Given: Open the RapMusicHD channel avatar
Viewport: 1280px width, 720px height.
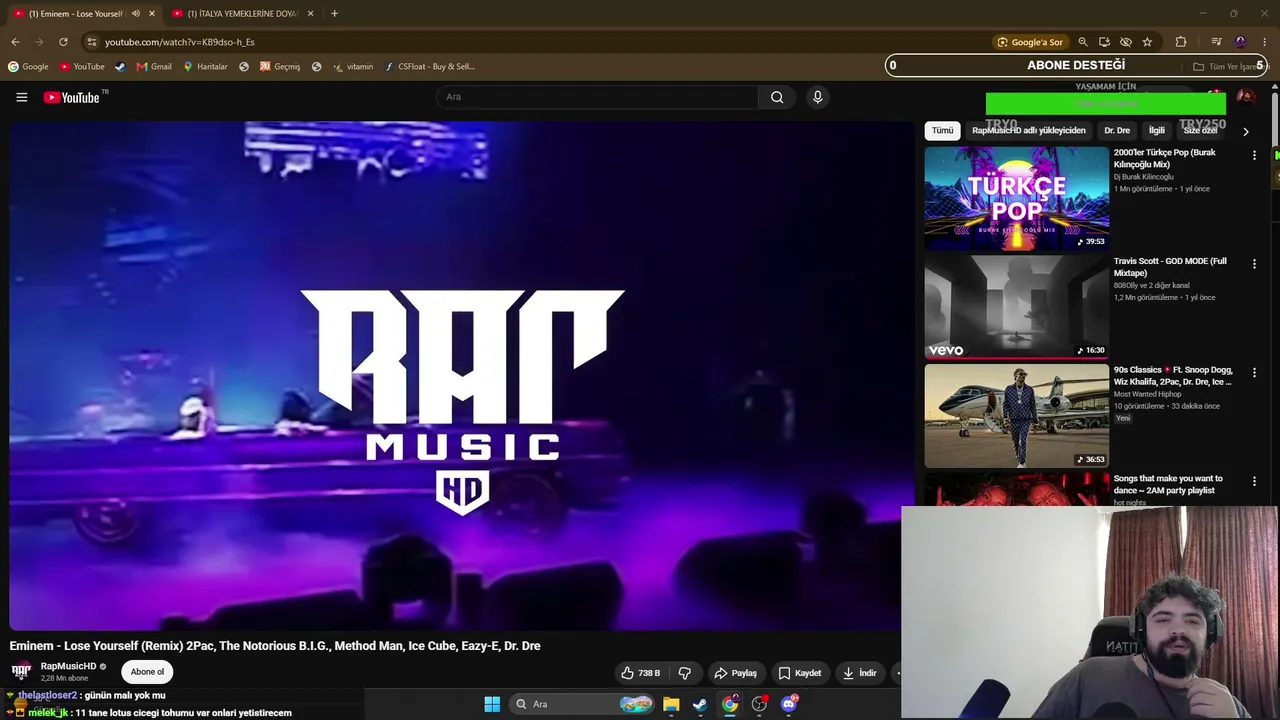Looking at the screenshot, I should click(x=21, y=671).
